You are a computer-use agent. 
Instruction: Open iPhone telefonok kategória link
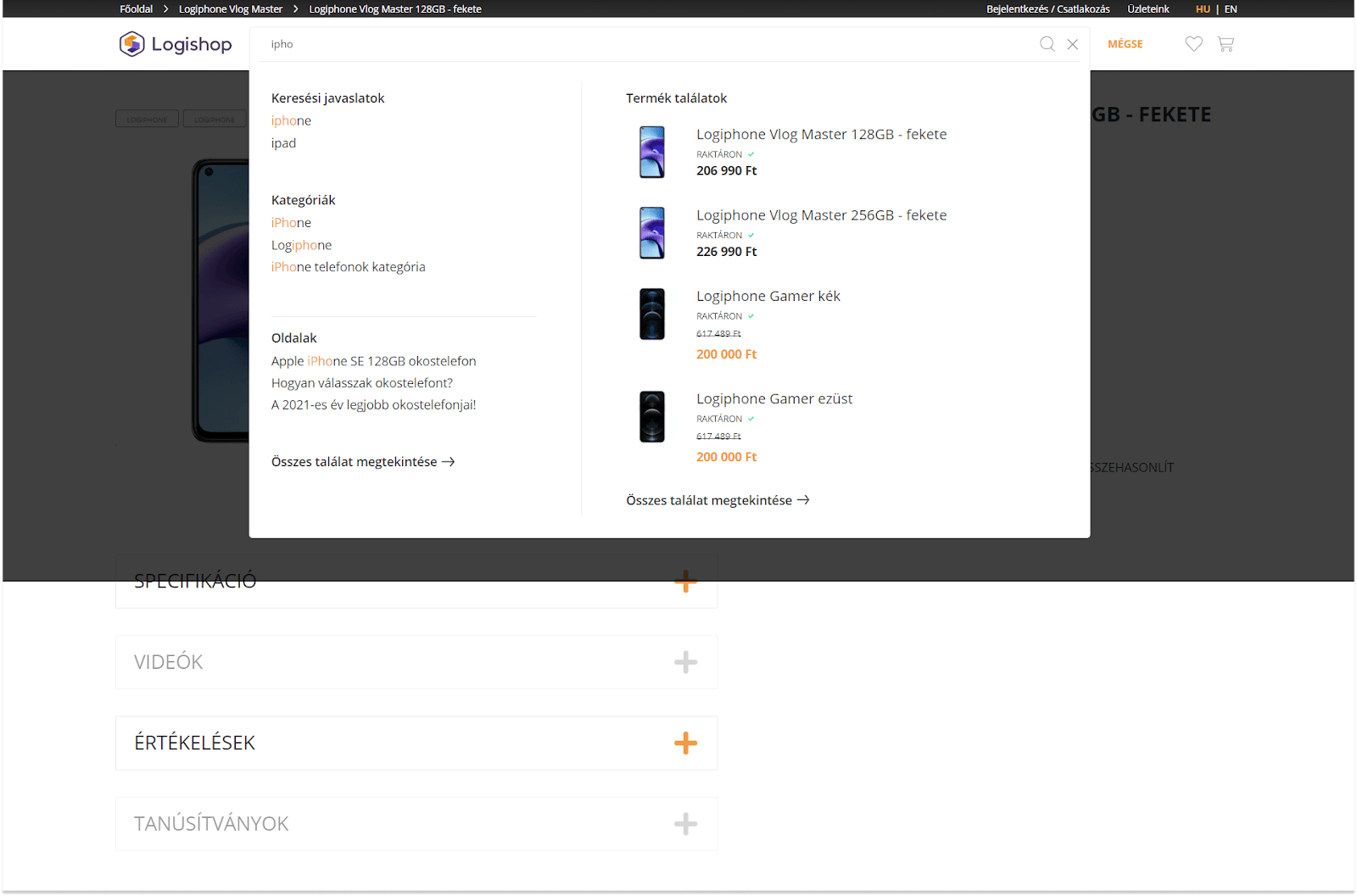click(x=348, y=267)
